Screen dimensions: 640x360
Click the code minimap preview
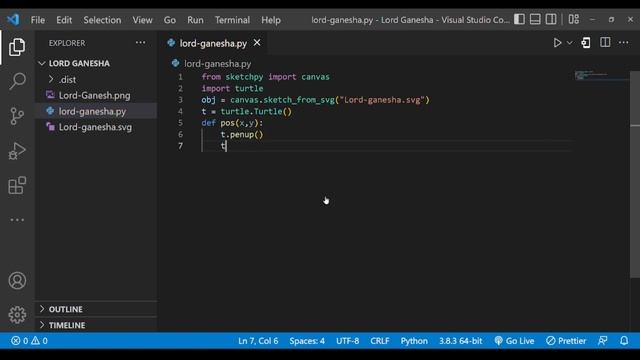coord(601,76)
